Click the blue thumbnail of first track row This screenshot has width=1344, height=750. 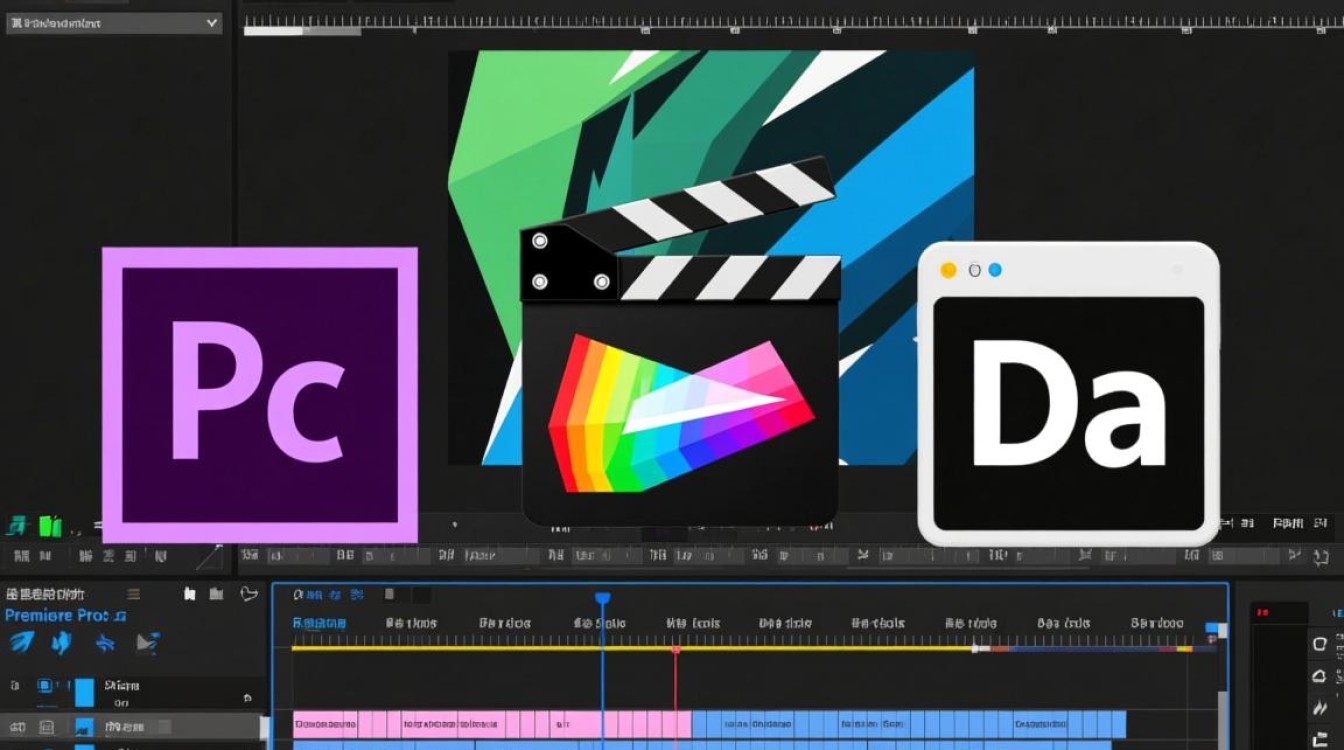pyautogui.click(x=84, y=692)
